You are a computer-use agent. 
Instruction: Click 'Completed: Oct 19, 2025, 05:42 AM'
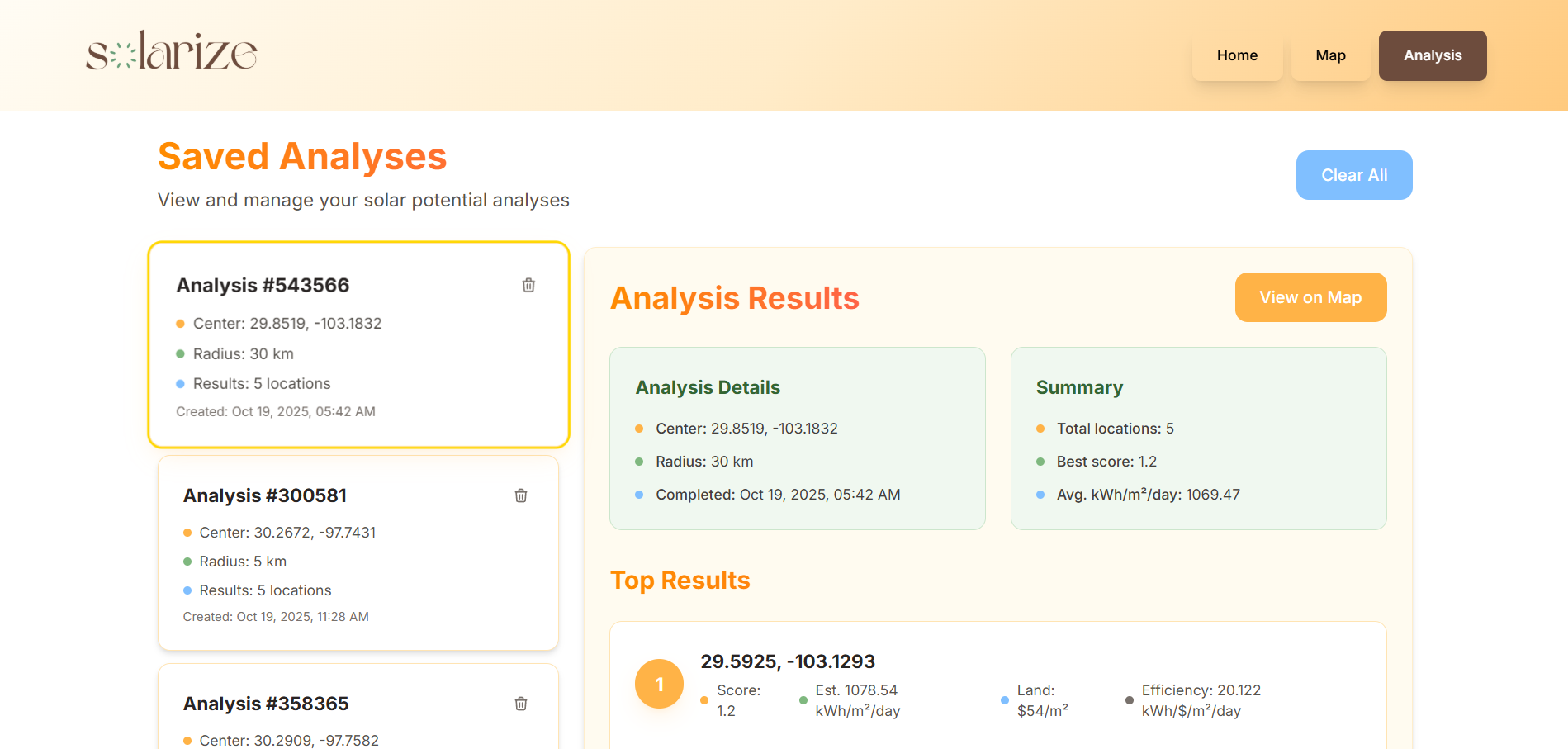[778, 495]
